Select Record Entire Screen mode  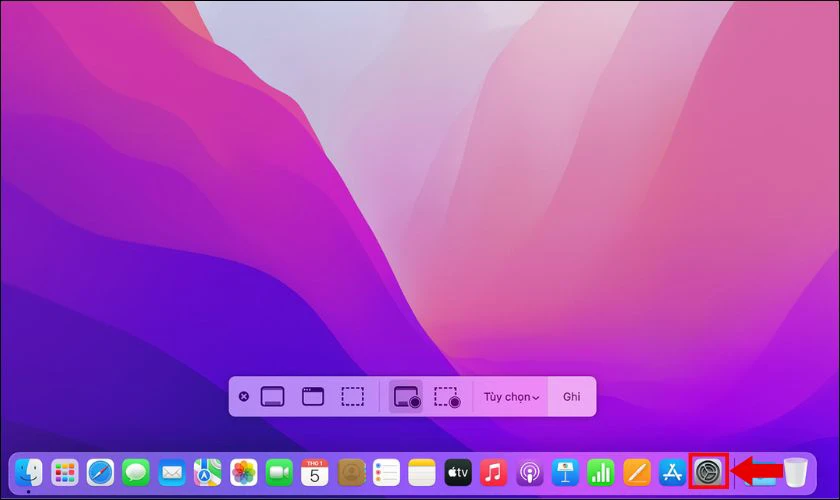[x=407, y=397]
